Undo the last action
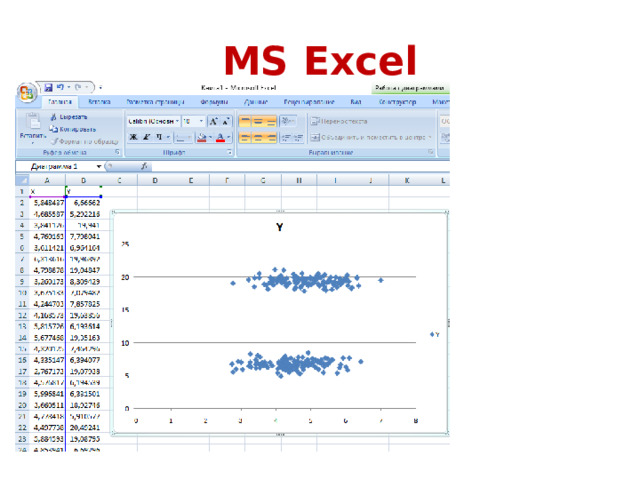The height and width of the screenshot is (480, 640). (60, 87)
